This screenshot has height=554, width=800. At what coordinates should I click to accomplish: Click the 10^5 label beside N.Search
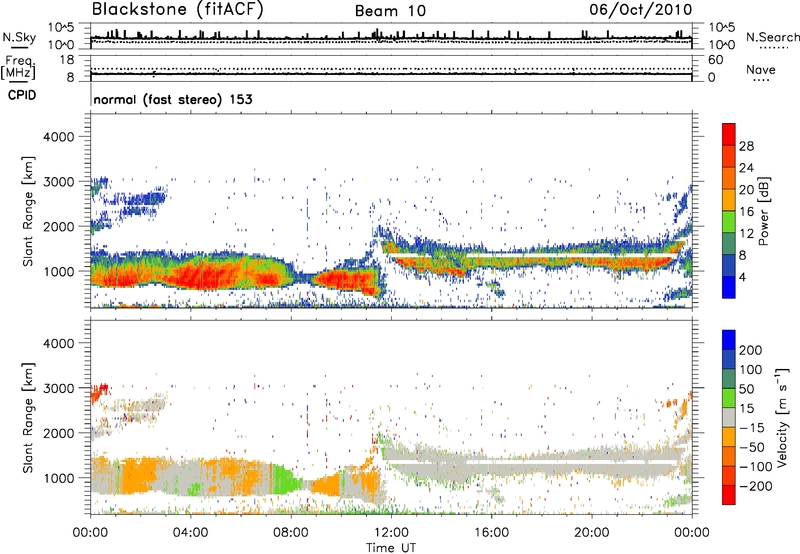tap(723, 28)
